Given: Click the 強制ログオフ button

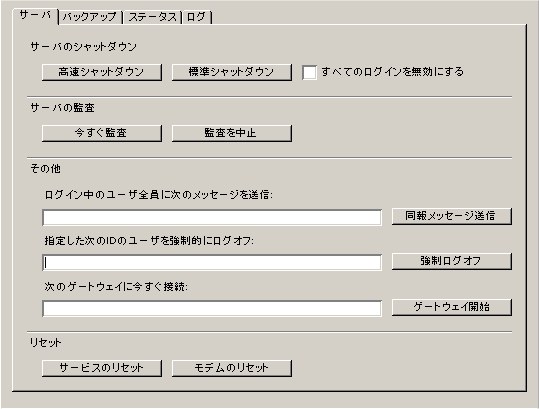Looking at the screenshot, I should click(x=452, y=262).
